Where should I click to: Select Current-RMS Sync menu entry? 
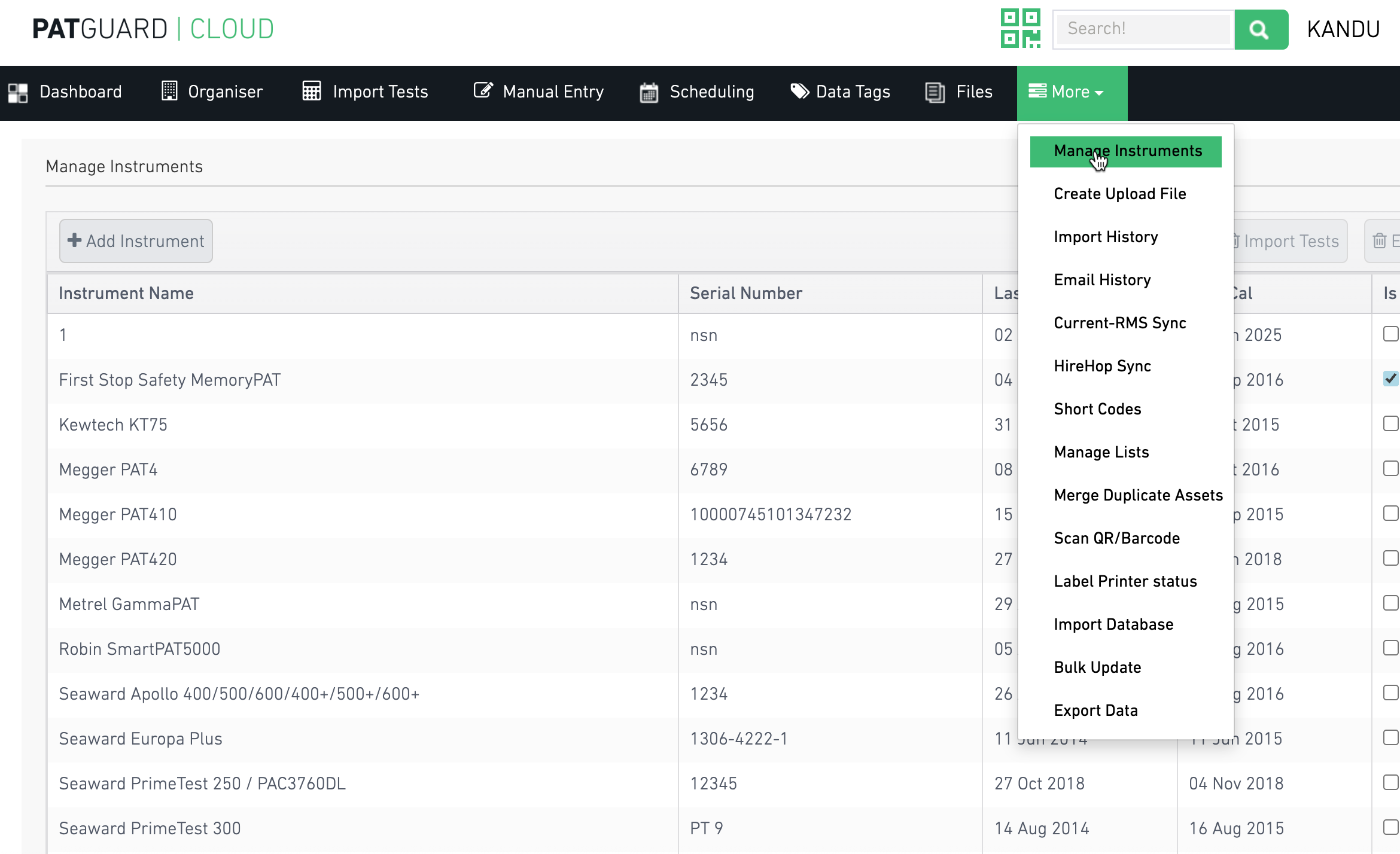[x=1119, y=323]
